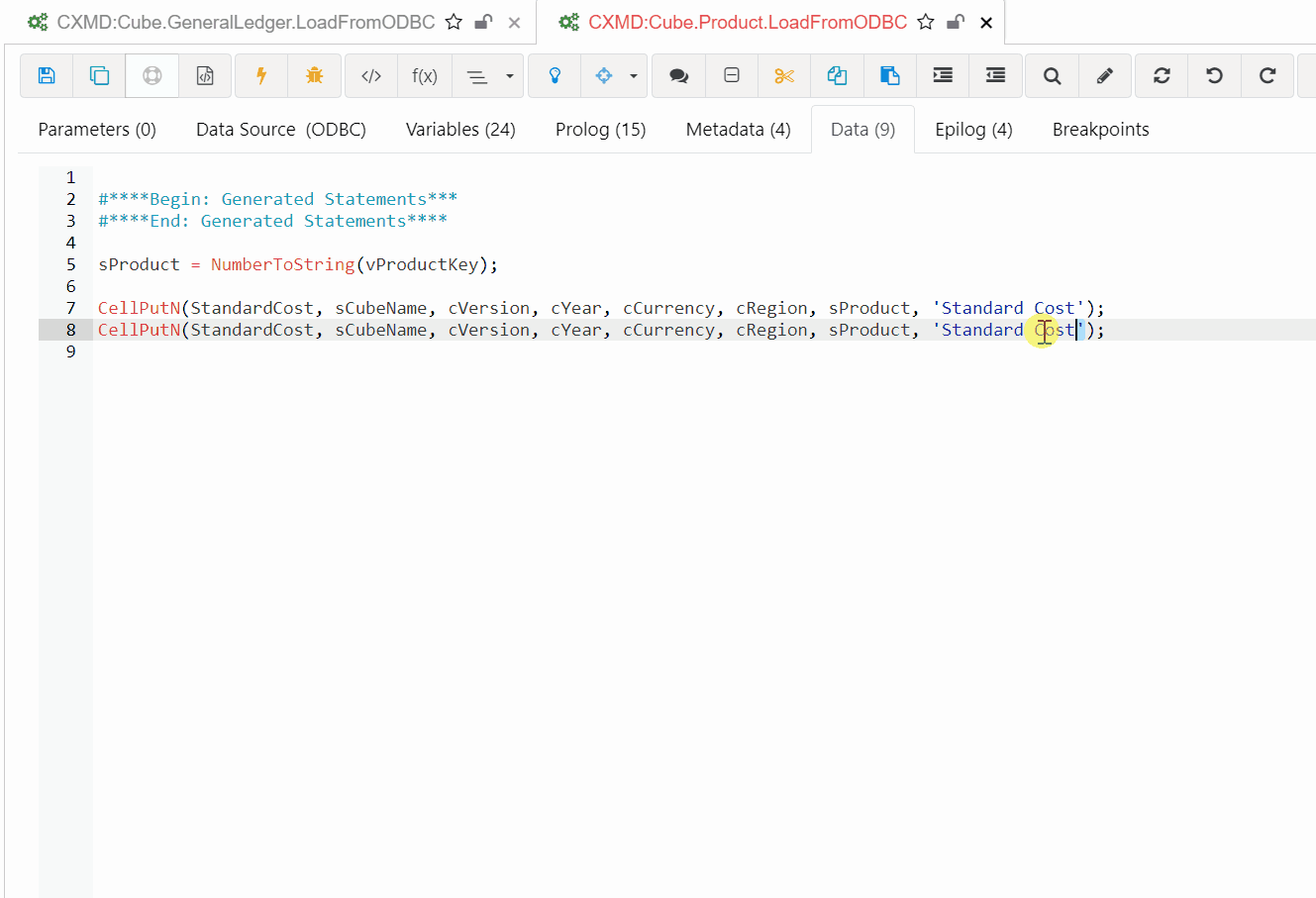Close the GeneralLedger.LoadFromODBC tab

click(514, 23)
